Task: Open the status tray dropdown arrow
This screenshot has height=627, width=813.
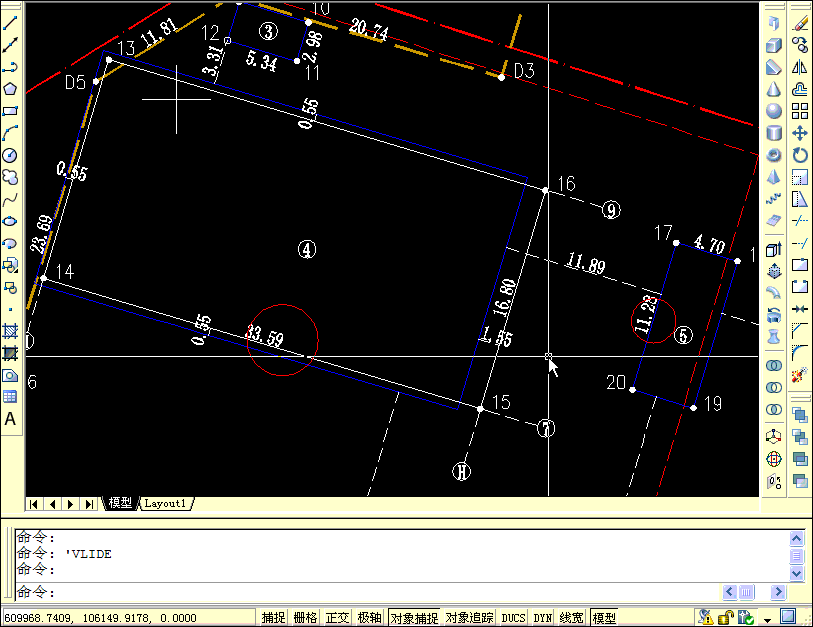Action: coord(767,617)
